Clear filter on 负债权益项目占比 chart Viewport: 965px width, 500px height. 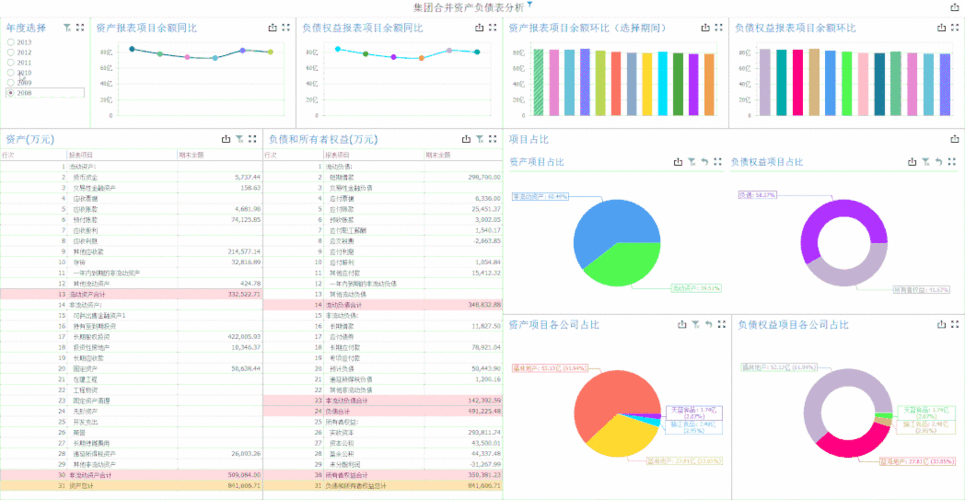tap(926, 161)
